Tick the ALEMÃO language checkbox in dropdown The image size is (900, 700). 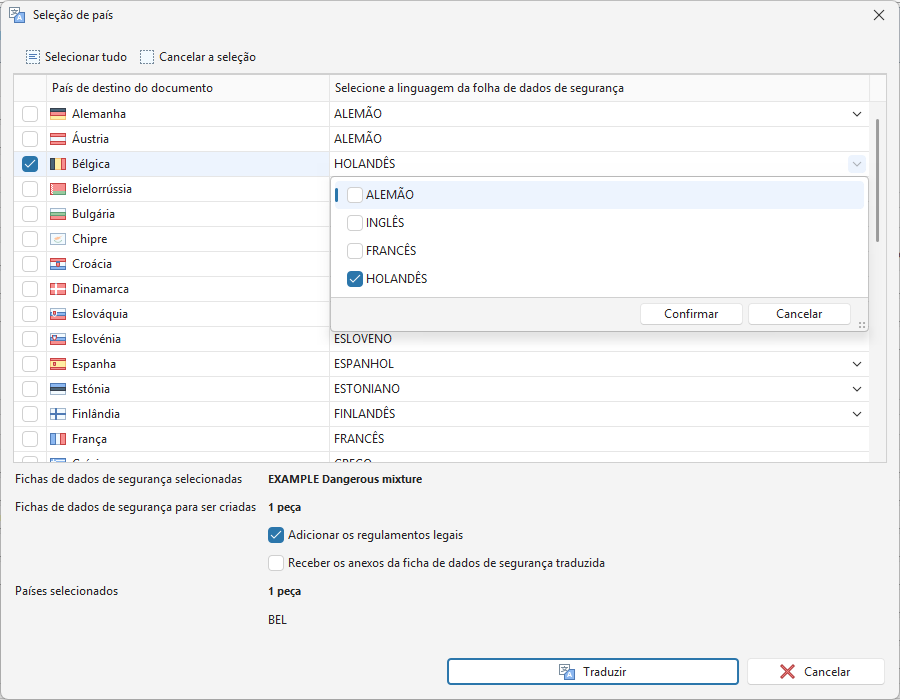pyautogui.click(x=355, y=195)
